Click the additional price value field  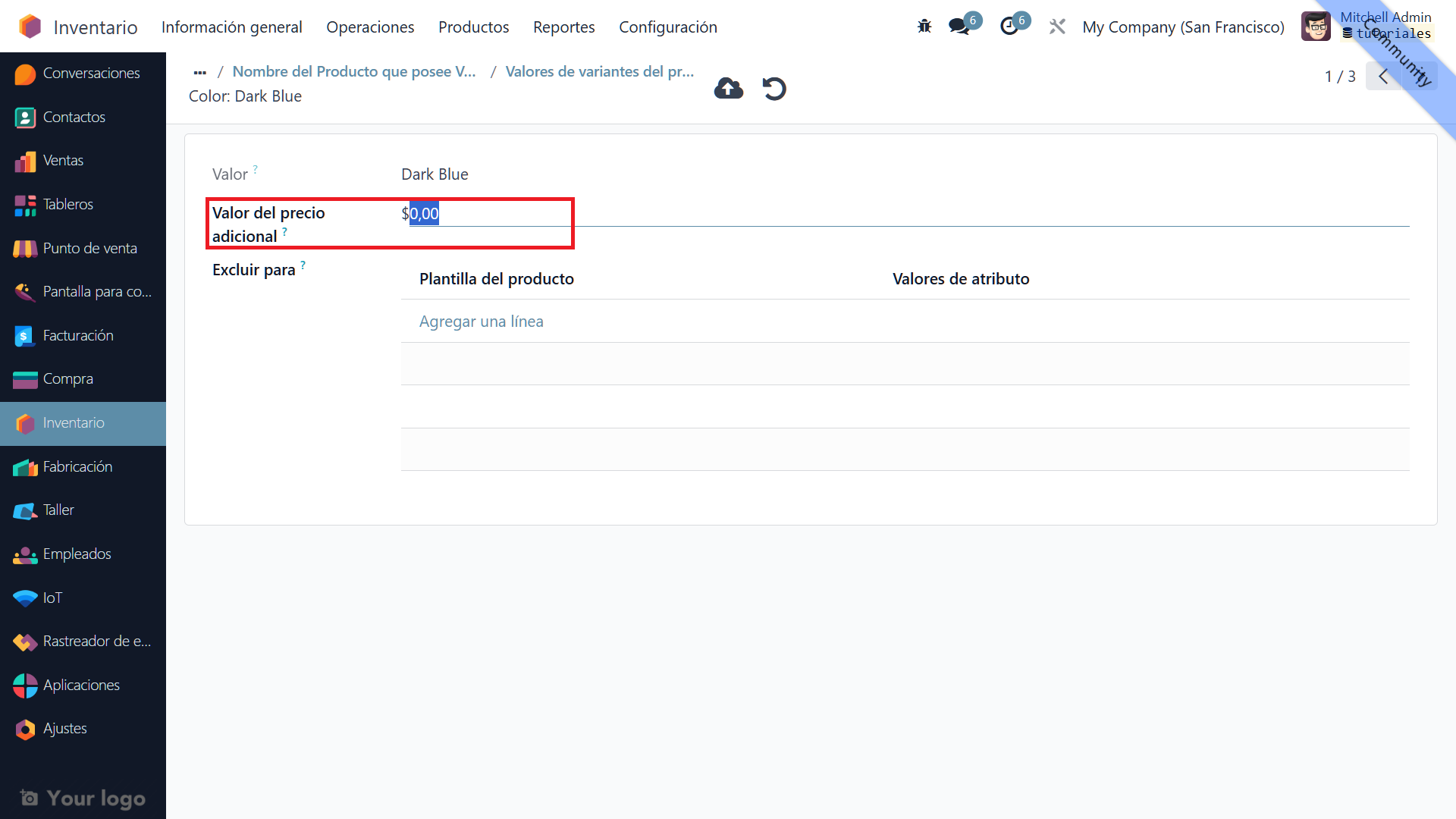[x=531, y=214]
